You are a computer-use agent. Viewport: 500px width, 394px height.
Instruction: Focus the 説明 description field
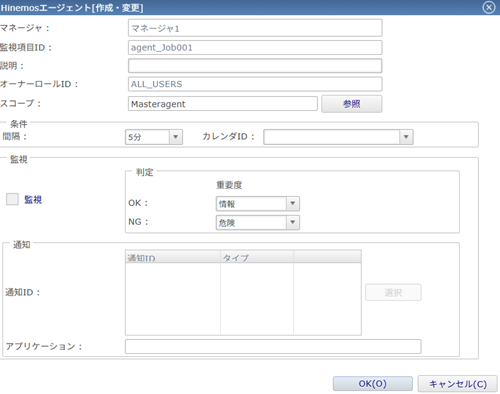click(x=255, y=66)
